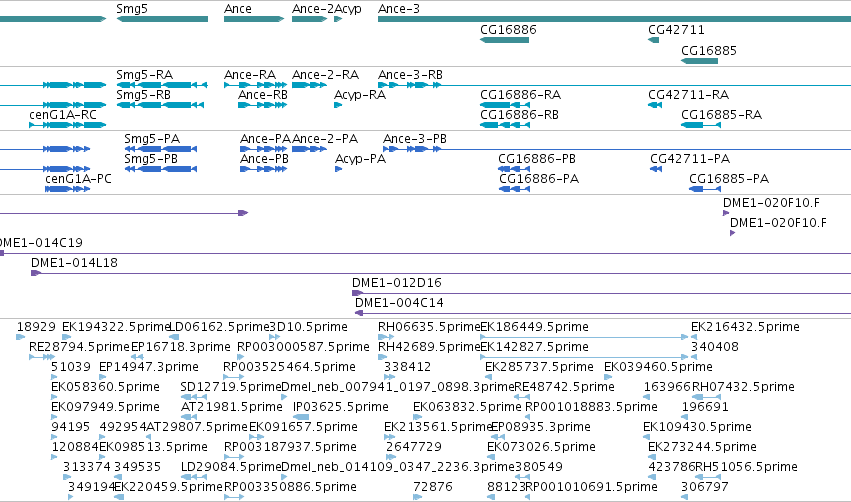Select EST EK109430.5prime

pyautogui.click(x=697, y=427)
